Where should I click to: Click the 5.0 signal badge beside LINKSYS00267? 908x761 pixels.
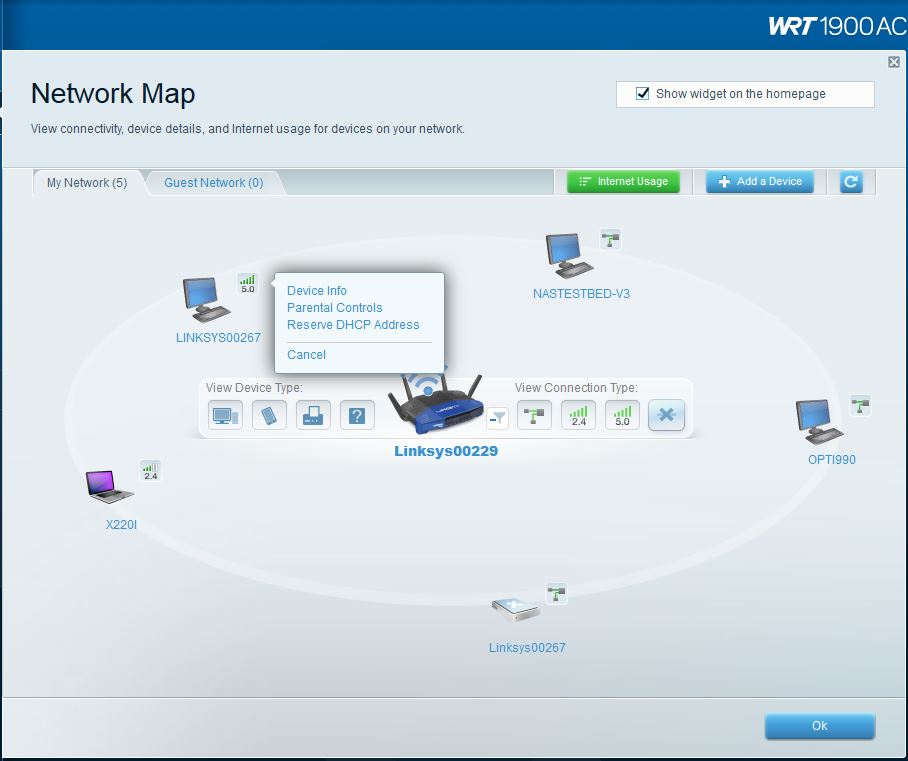(x=247, y=284)
